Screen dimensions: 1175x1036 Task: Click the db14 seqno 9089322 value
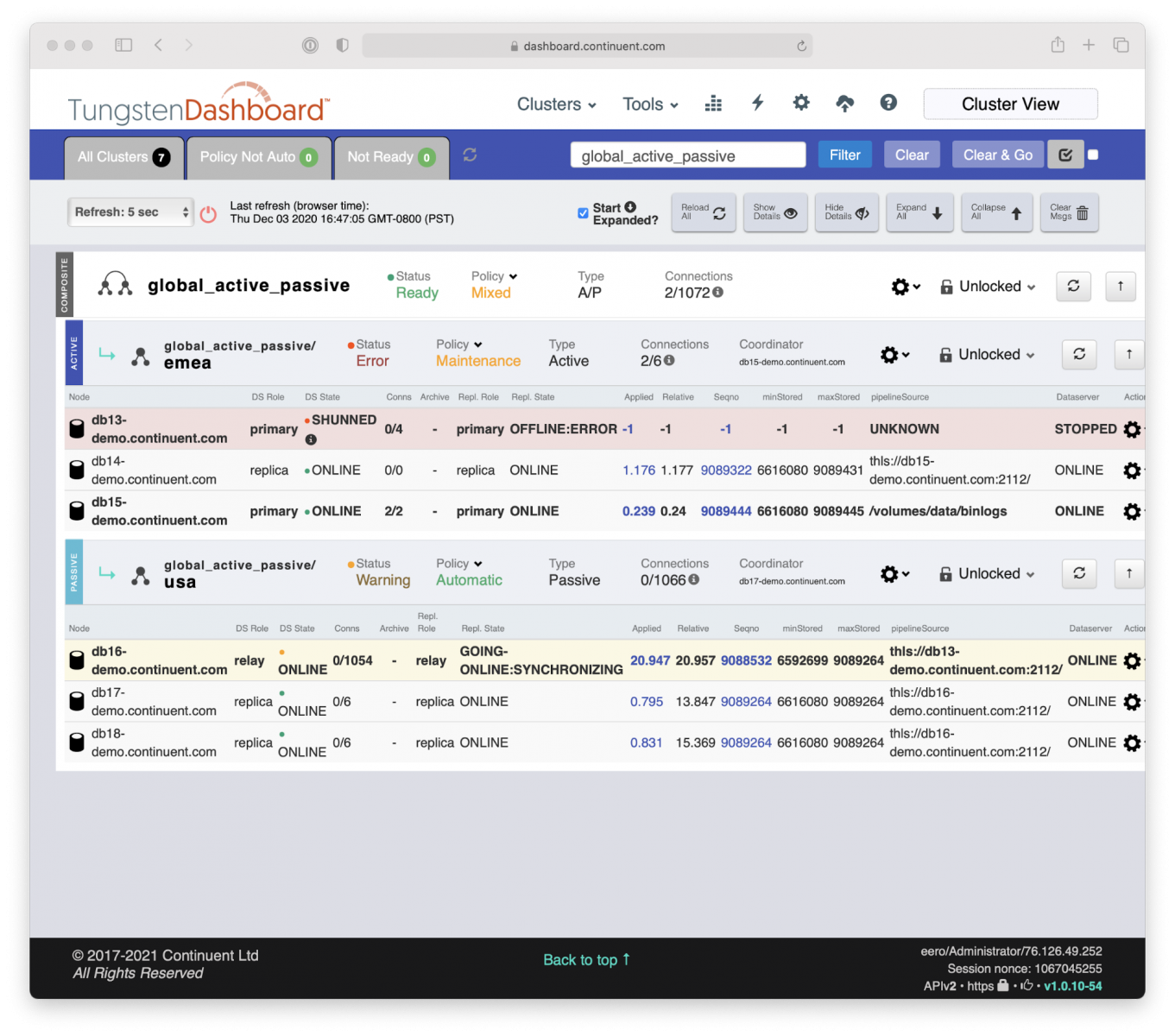click(x=726, y=471)
